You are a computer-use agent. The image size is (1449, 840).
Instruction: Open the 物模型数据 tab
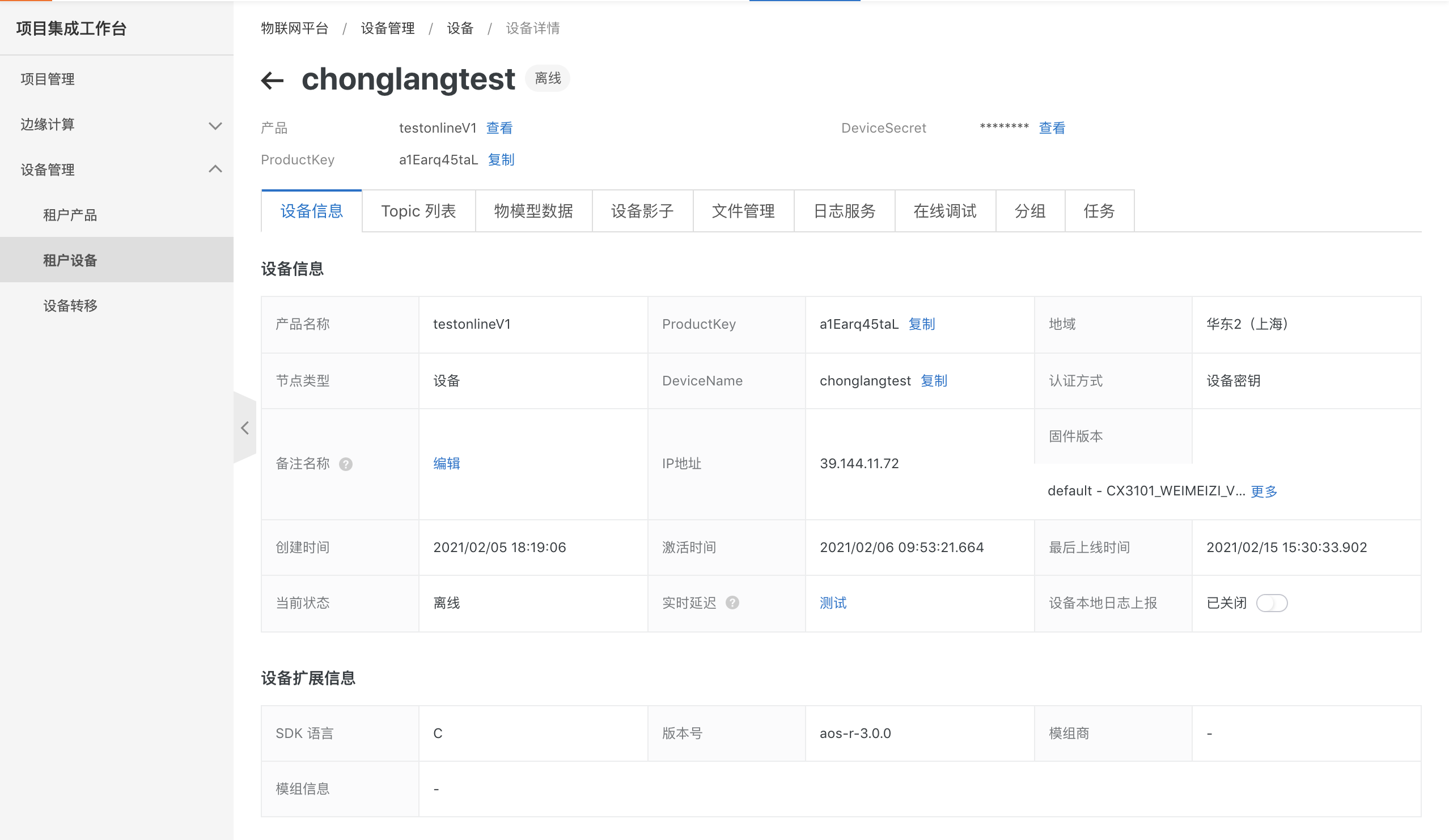(x=533, y=211)
